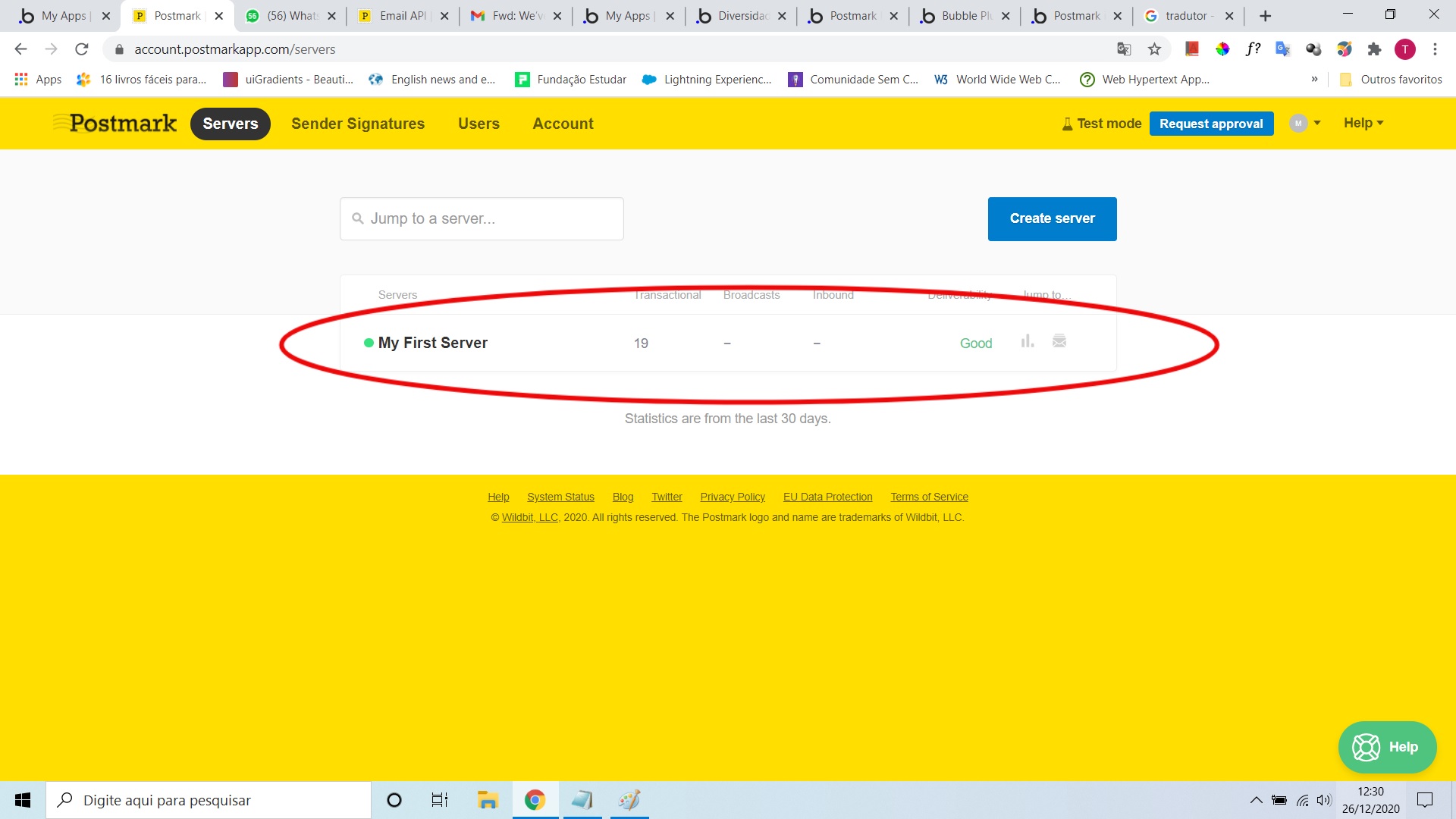Open My First Server
The image size is (1456, 819).
pos(432,343)
